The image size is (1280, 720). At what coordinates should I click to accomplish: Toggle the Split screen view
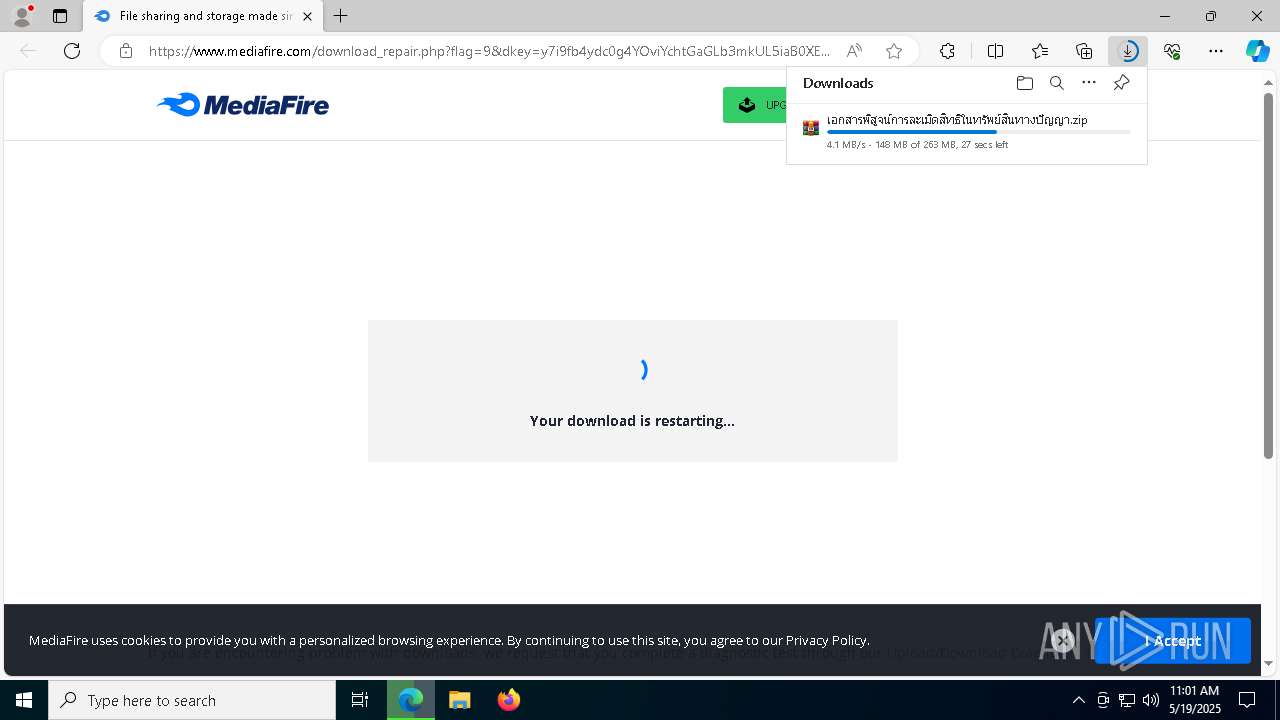(x=995, y=51)
